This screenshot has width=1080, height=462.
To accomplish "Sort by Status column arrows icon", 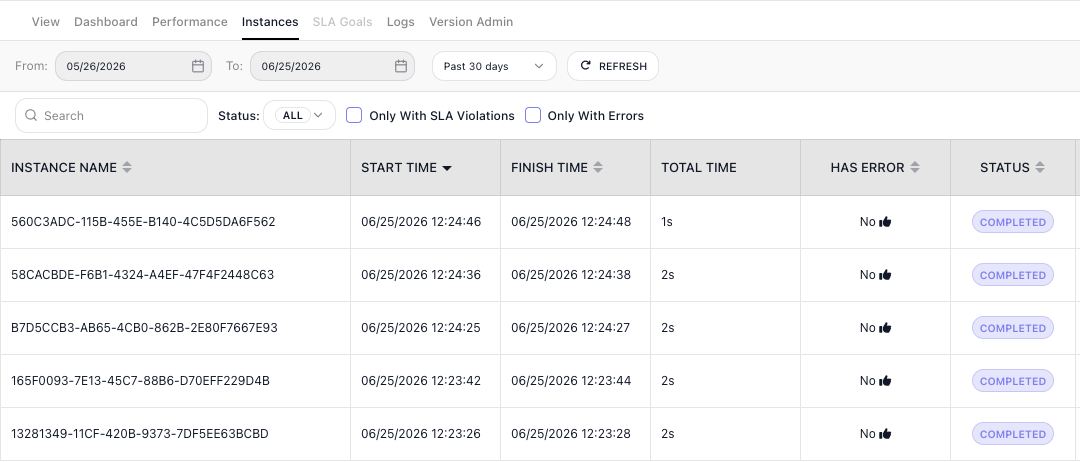I will [x=1040, y=167].
